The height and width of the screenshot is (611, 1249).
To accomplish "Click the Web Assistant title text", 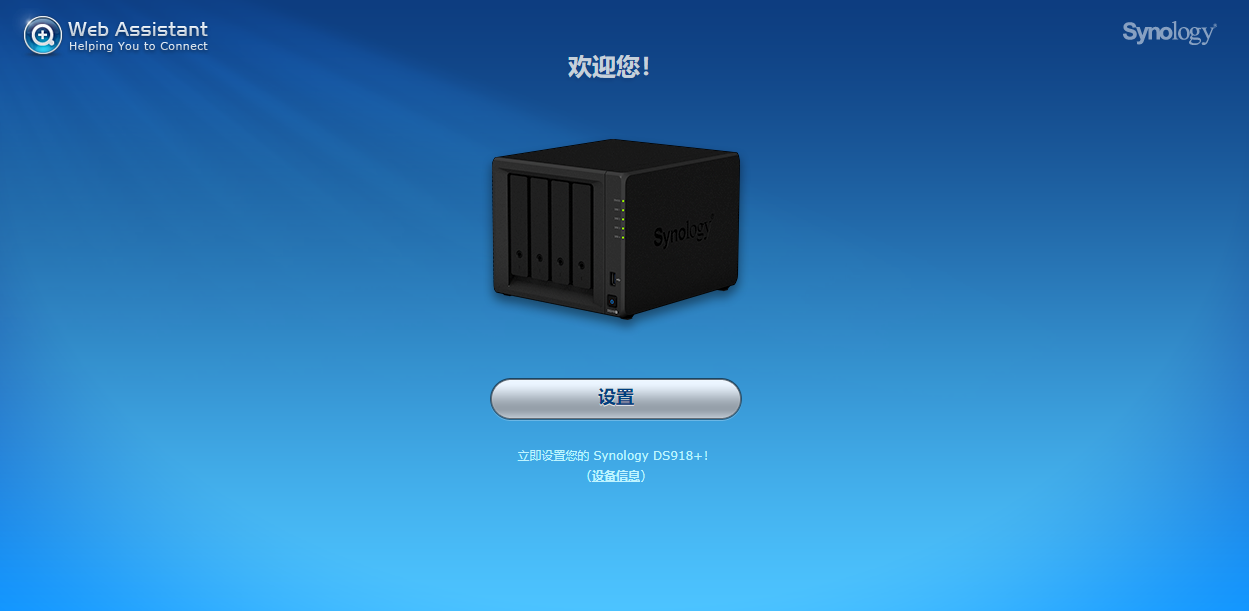I will pos(138,28).
